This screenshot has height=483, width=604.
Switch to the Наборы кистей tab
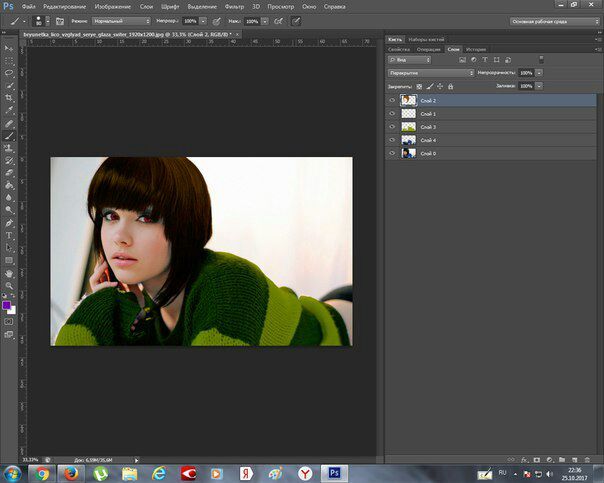coord(426,39)
